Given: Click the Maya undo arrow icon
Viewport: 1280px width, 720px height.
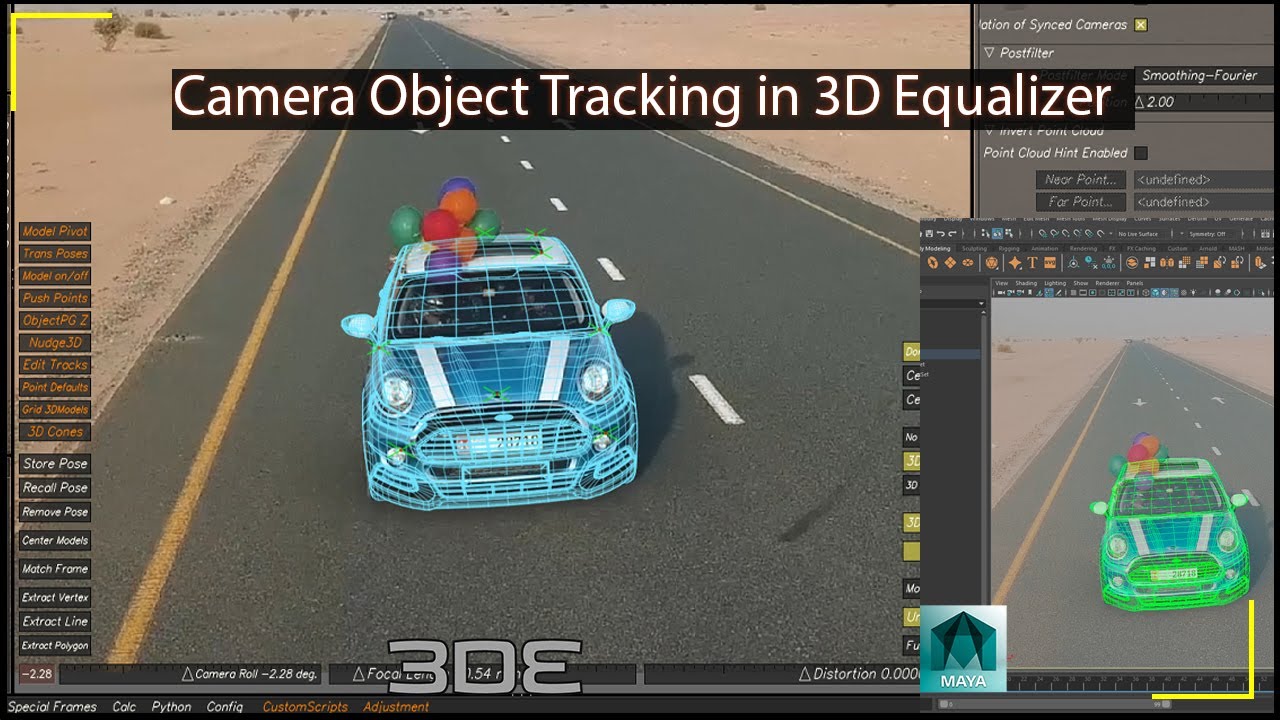Looking at the screenshot, I should click(940, 234).
